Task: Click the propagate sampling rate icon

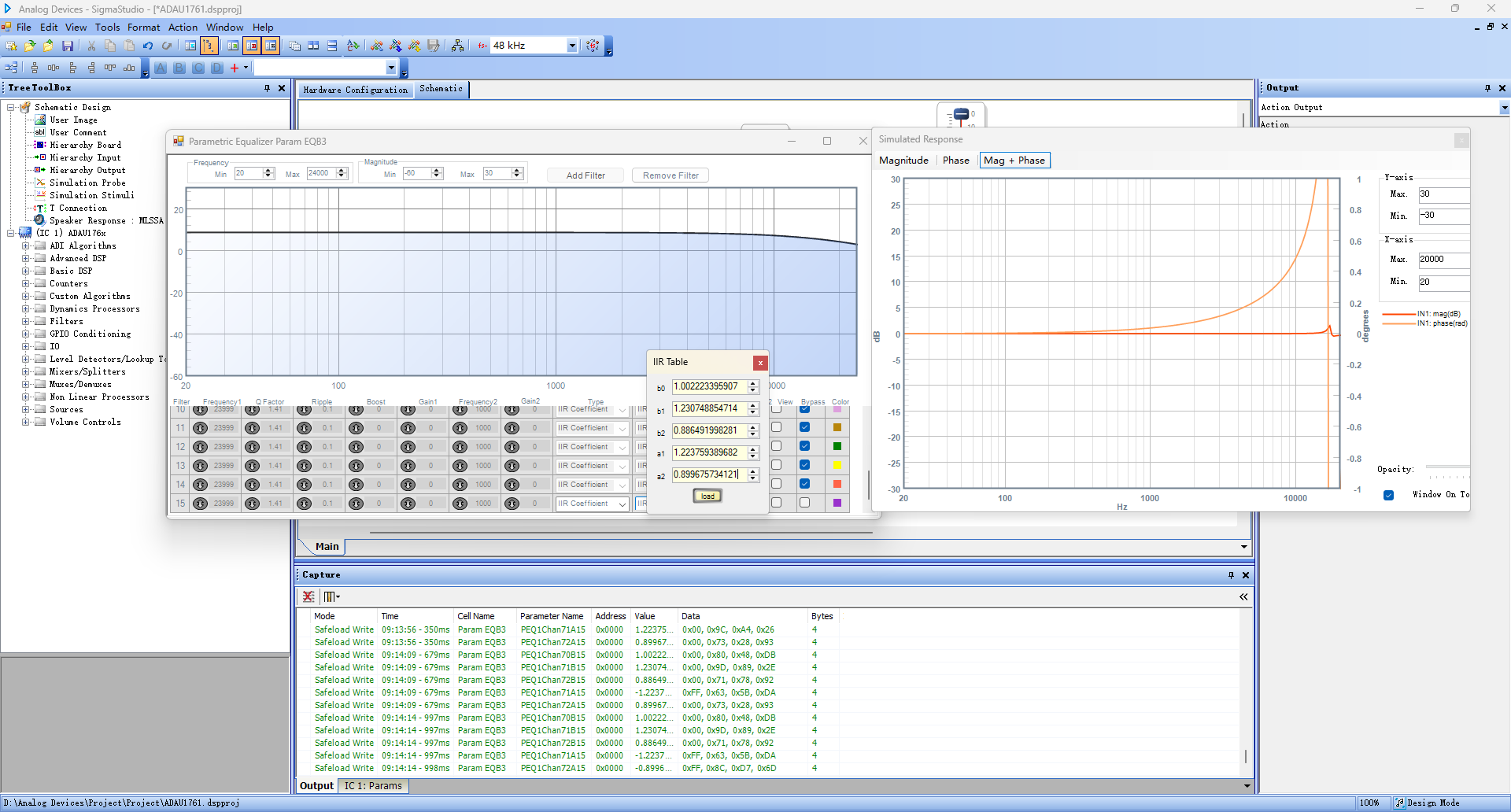Action: click(x=593, y=46)
